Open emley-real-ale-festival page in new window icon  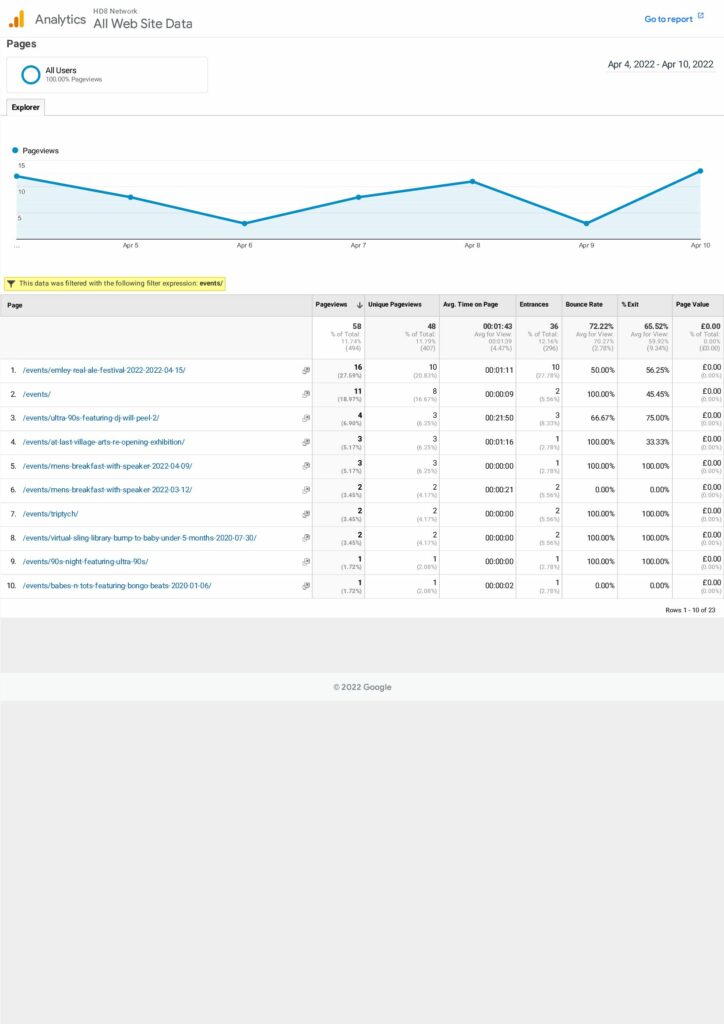[306, 370]
